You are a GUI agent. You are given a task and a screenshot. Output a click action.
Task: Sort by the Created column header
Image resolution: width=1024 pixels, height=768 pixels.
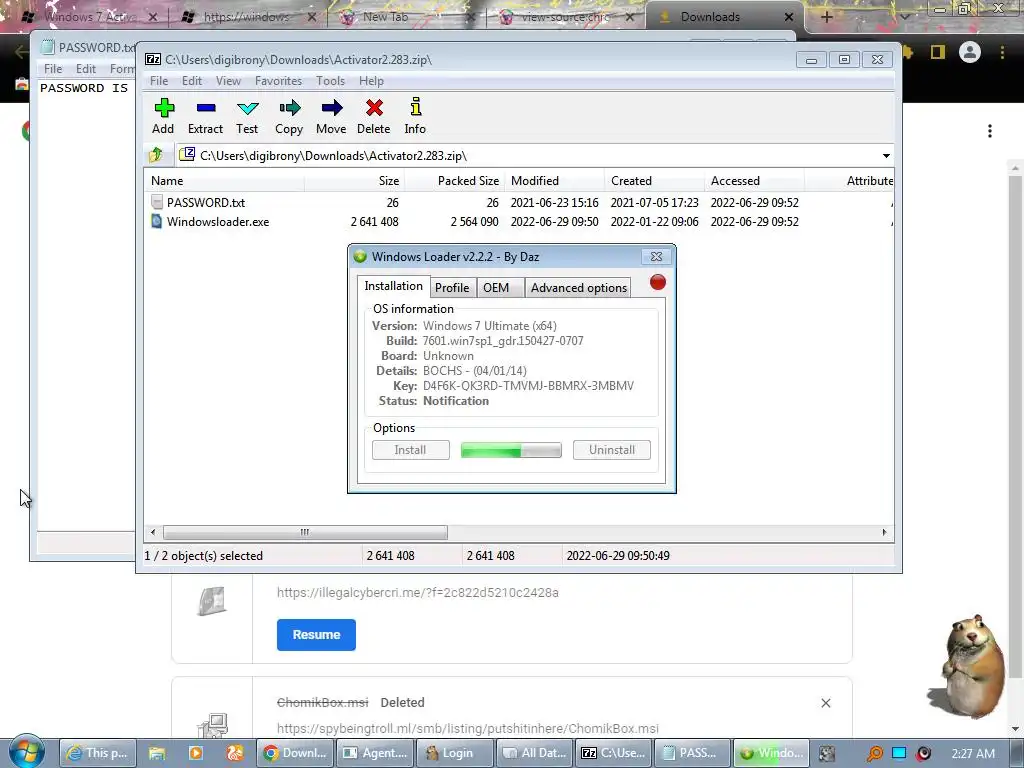click(x=654, y=181)
